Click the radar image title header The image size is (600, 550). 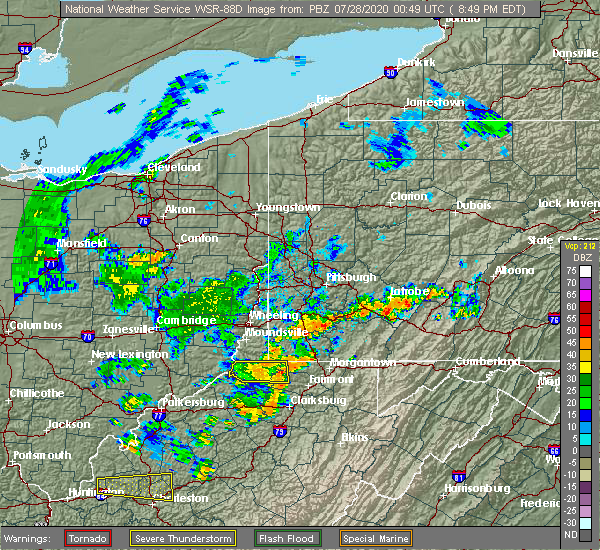point(300,9)
